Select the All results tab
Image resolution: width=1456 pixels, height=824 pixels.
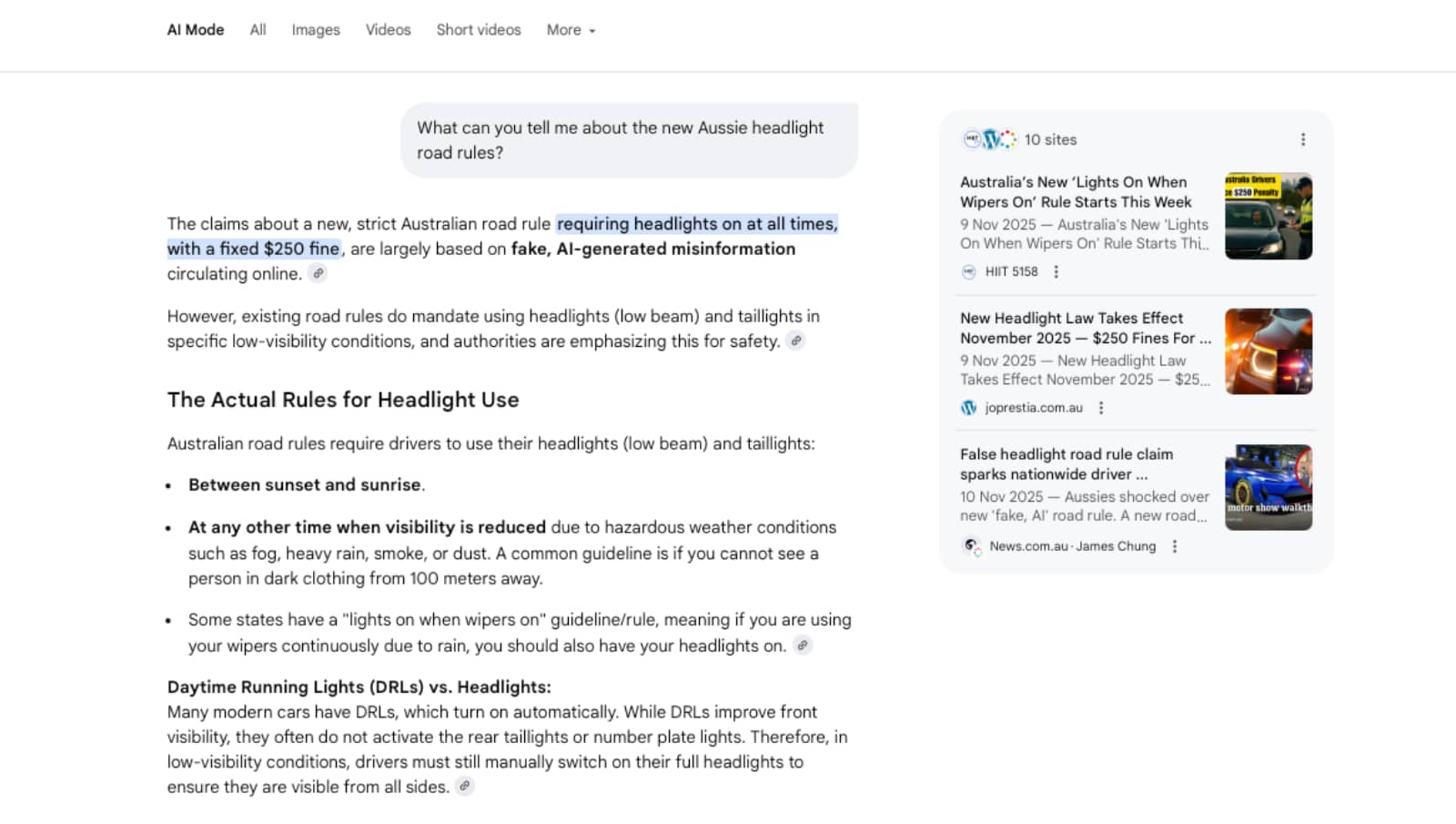(x=258, y=30)
